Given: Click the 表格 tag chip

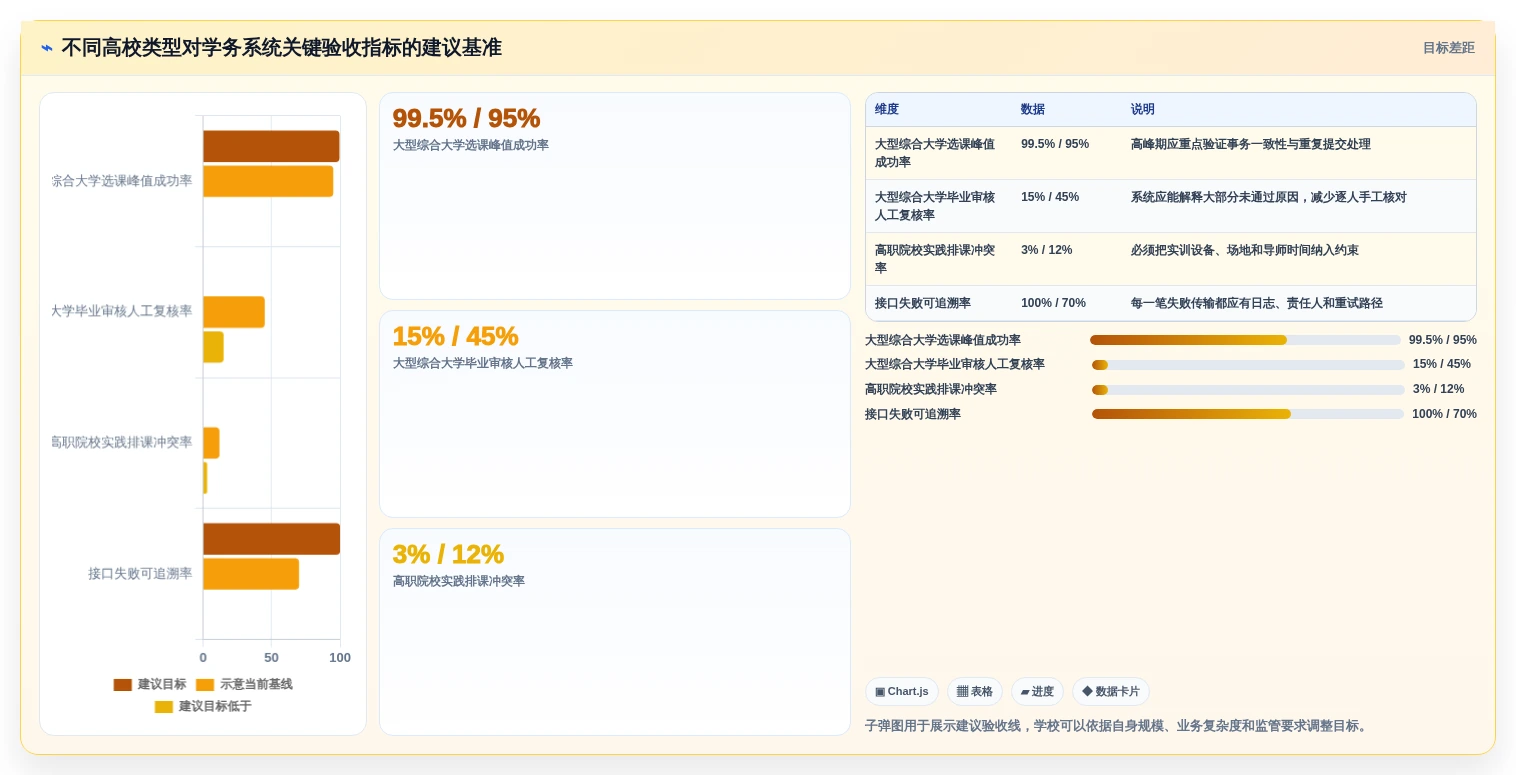Looking at the screenshot, I should (975, 691).
